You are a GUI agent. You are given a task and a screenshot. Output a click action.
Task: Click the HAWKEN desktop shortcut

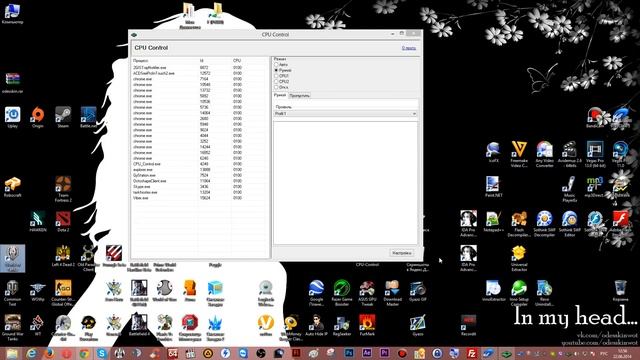coord(38,222)
